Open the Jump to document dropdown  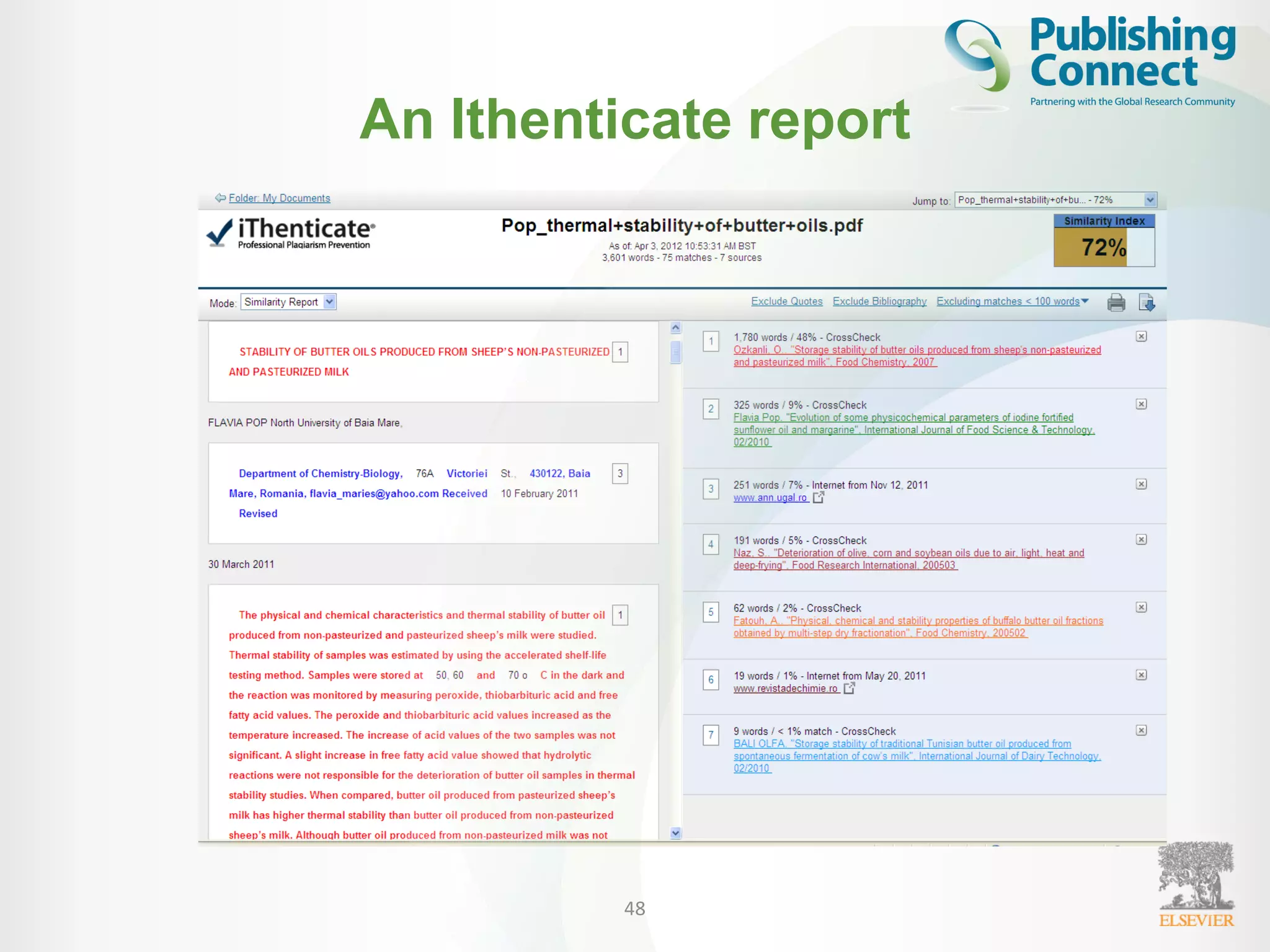tap(1055, 200)
